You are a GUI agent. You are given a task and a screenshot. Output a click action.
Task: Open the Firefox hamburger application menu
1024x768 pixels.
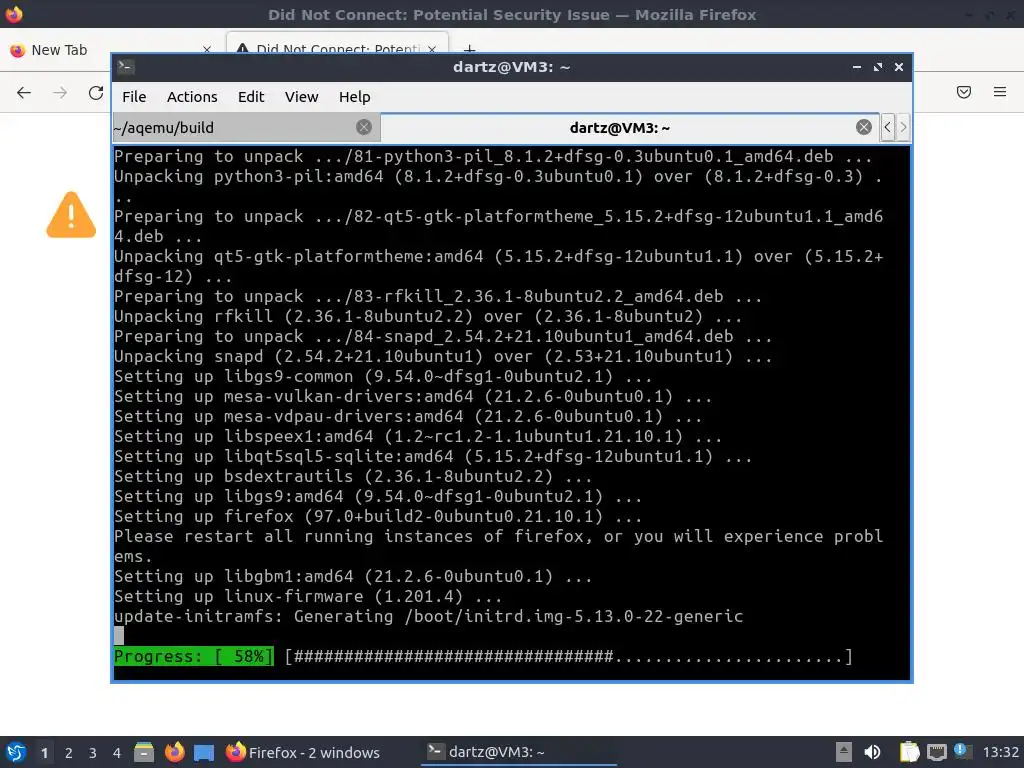pyautogui.click(x=1000, y=92)
